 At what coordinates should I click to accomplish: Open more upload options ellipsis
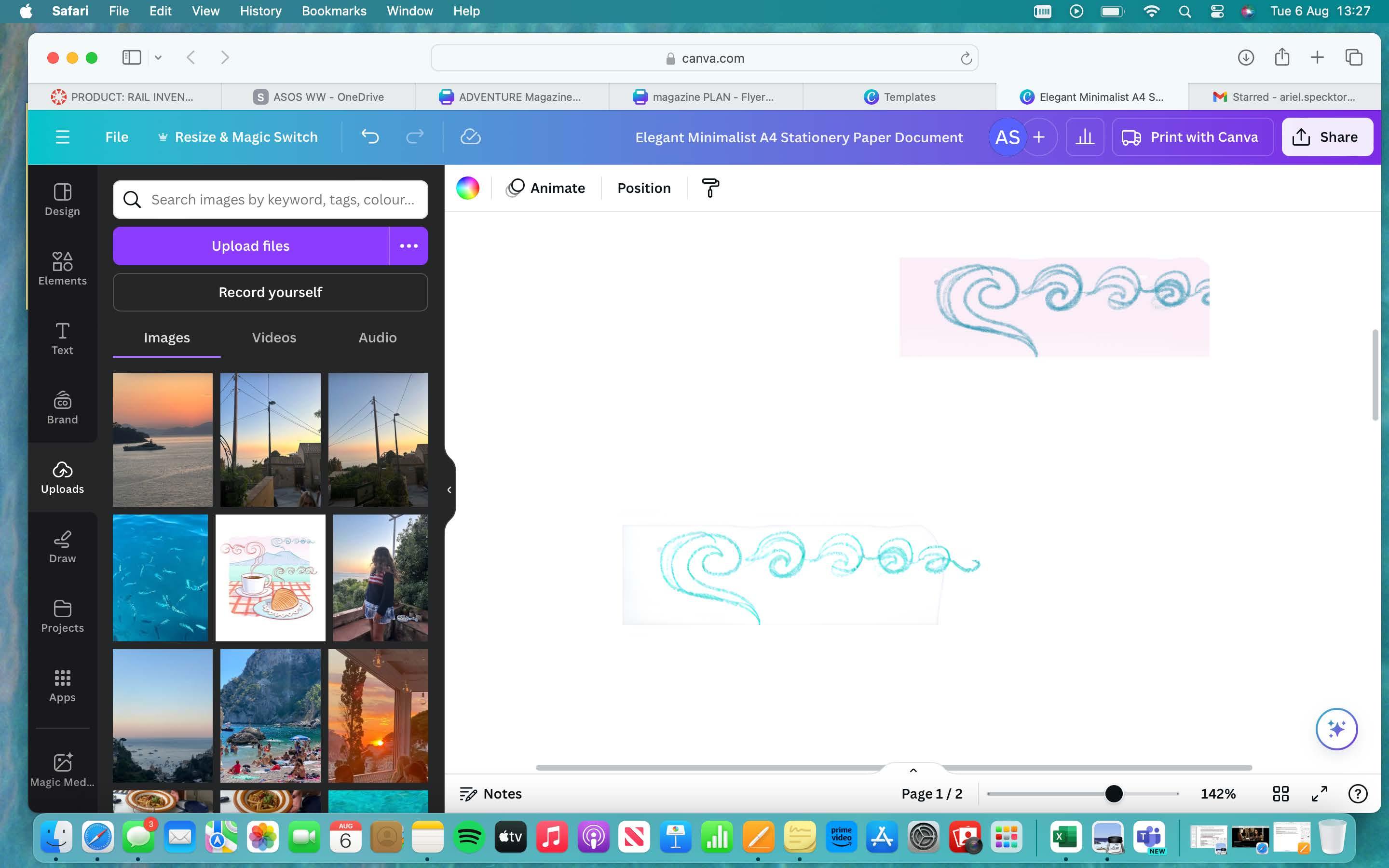(x=409, y=246)
